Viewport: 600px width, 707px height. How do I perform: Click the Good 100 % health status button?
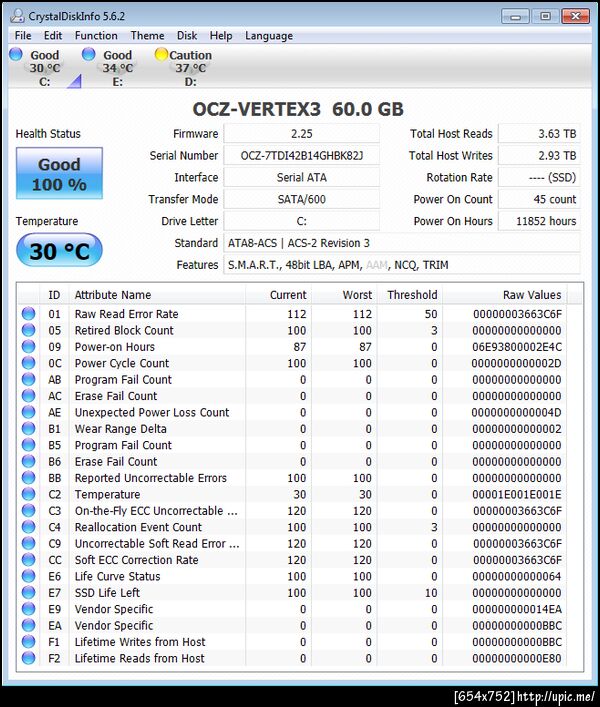[59, 173]
